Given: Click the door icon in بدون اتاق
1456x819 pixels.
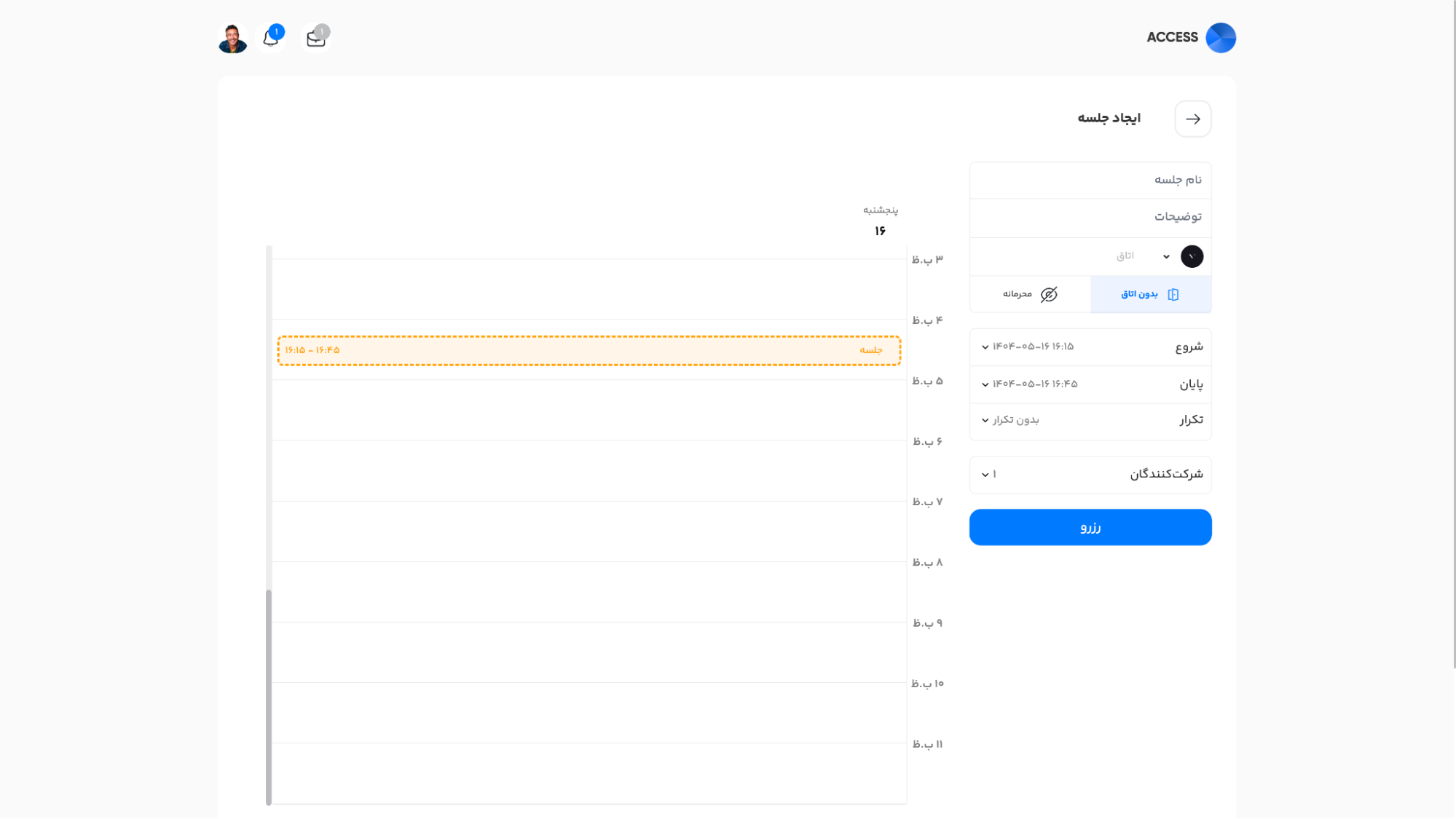Looking at the screenshot, I should click(x=1173, y=294).
